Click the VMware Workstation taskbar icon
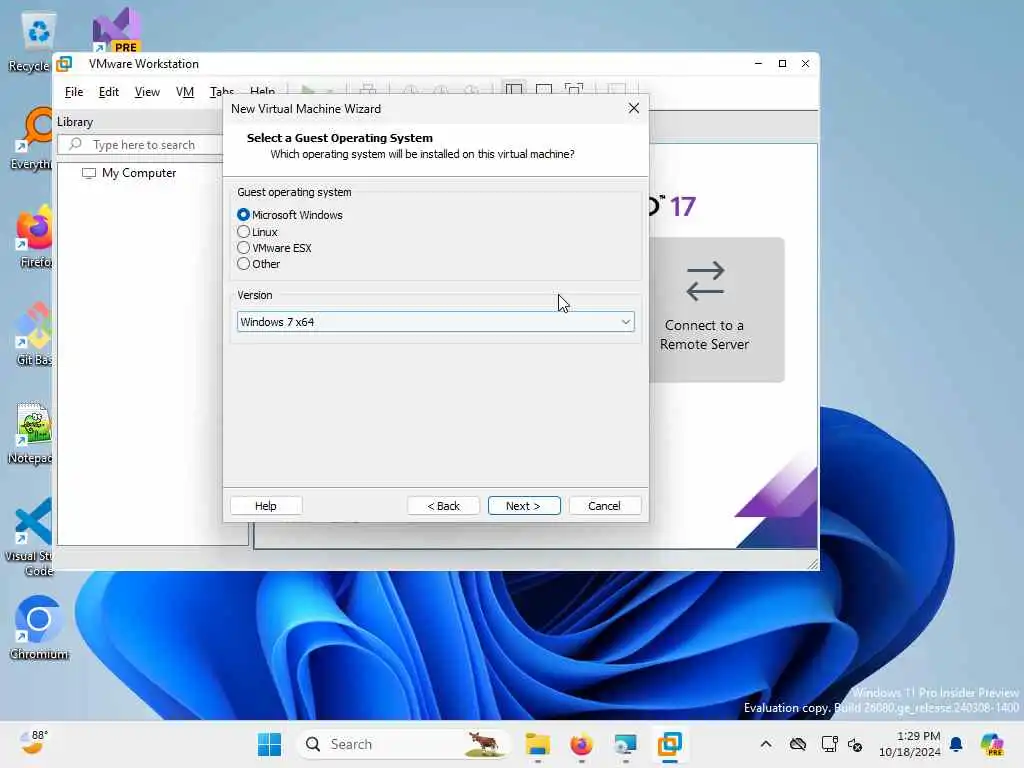 click(669, 744)
